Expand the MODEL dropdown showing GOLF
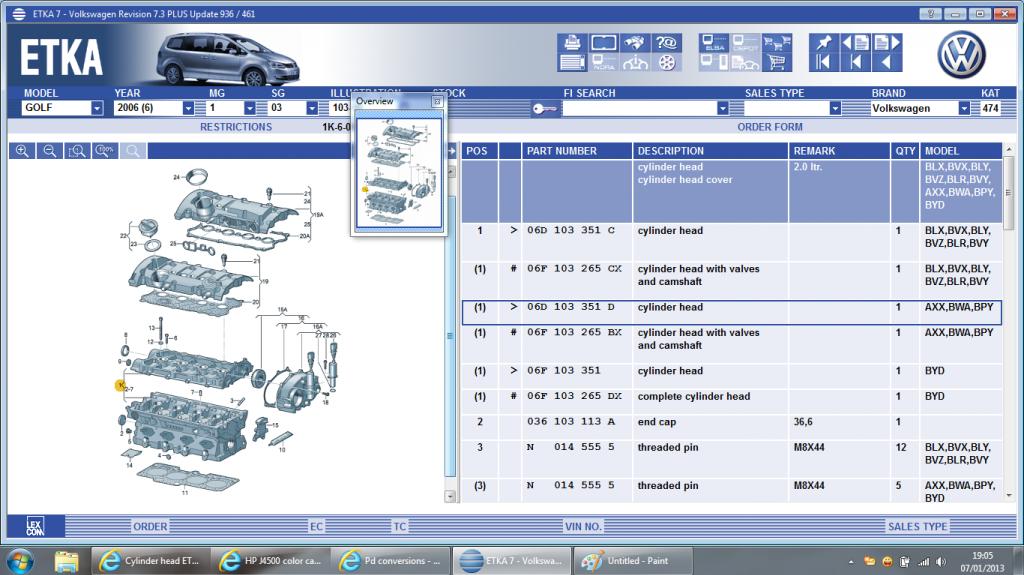The width and height of the screenshot is (1024, 575). (97, 108)
